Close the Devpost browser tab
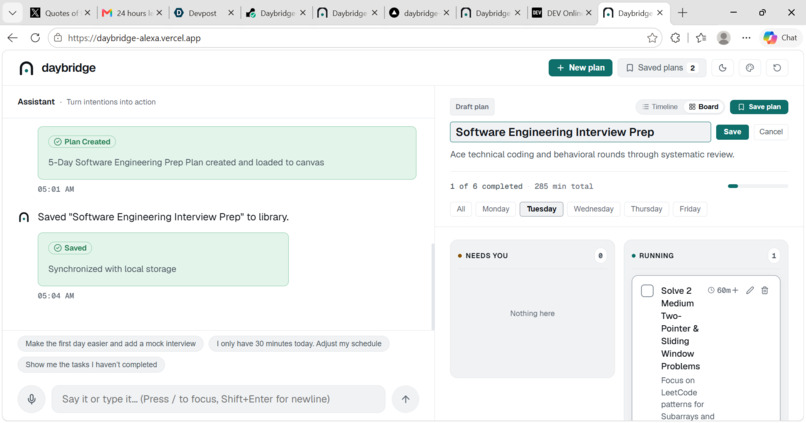 (x=231, y=13)
